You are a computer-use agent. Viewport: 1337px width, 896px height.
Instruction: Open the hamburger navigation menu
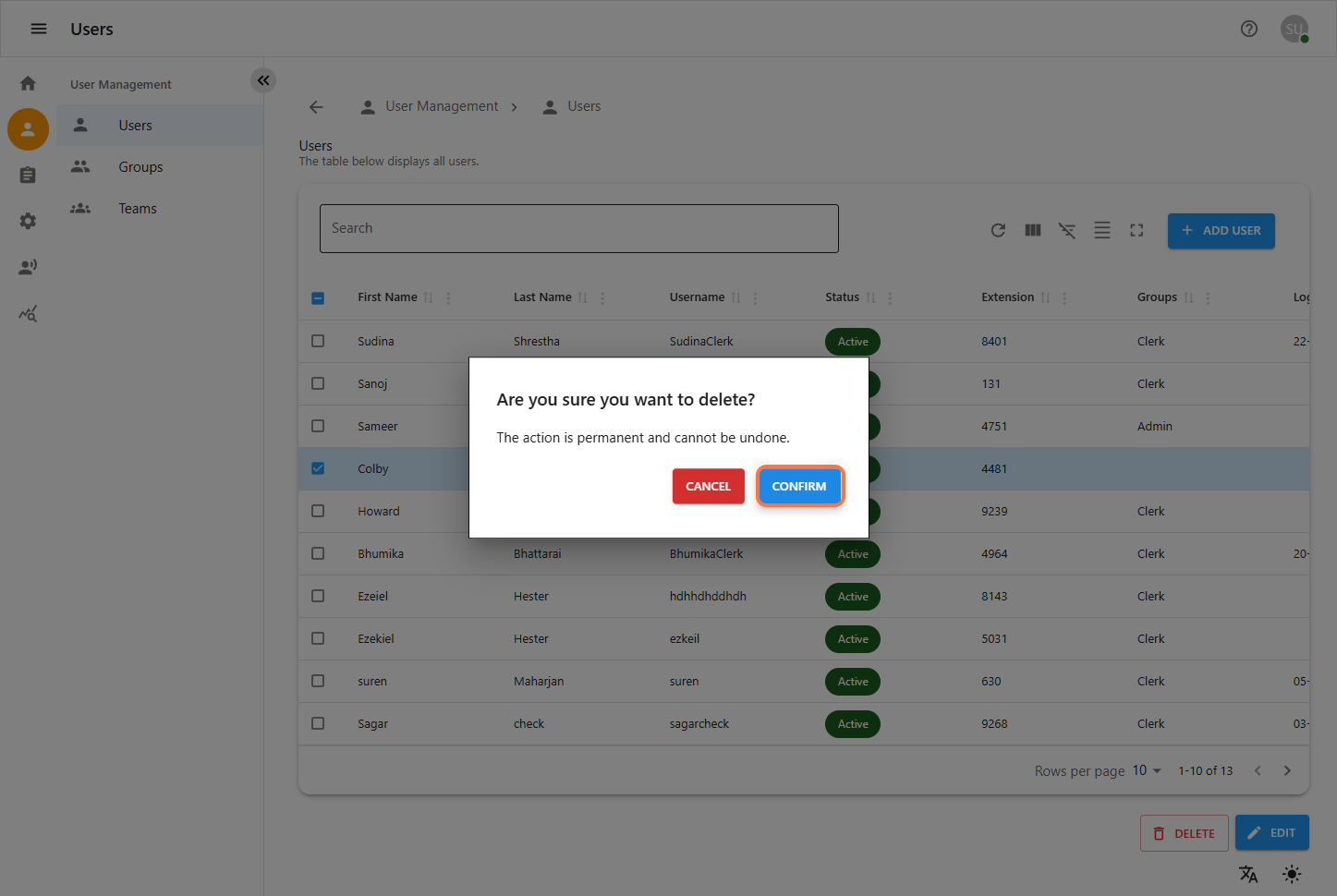click(39, 29)
